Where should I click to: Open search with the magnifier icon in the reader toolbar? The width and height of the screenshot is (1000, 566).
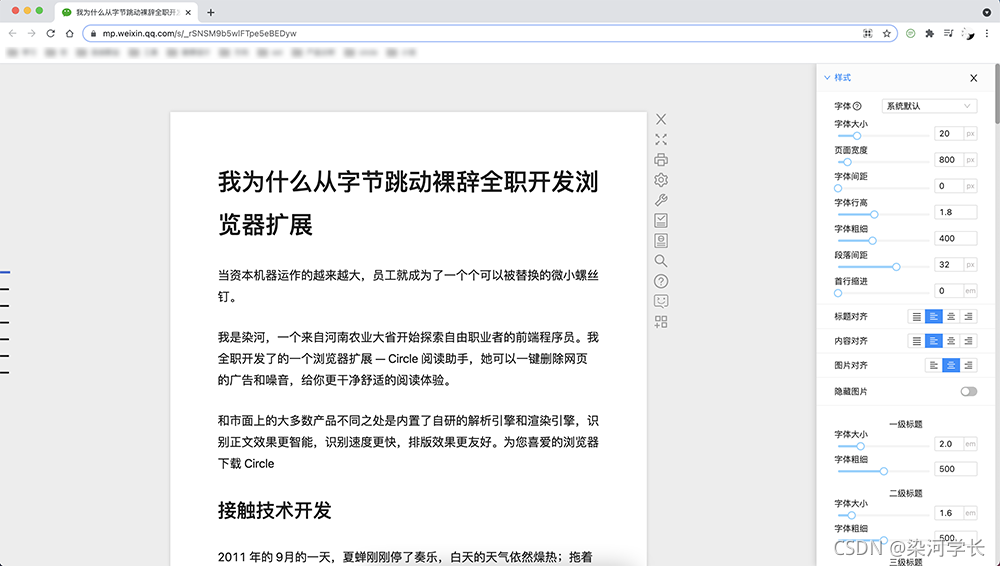pos(661,261)
